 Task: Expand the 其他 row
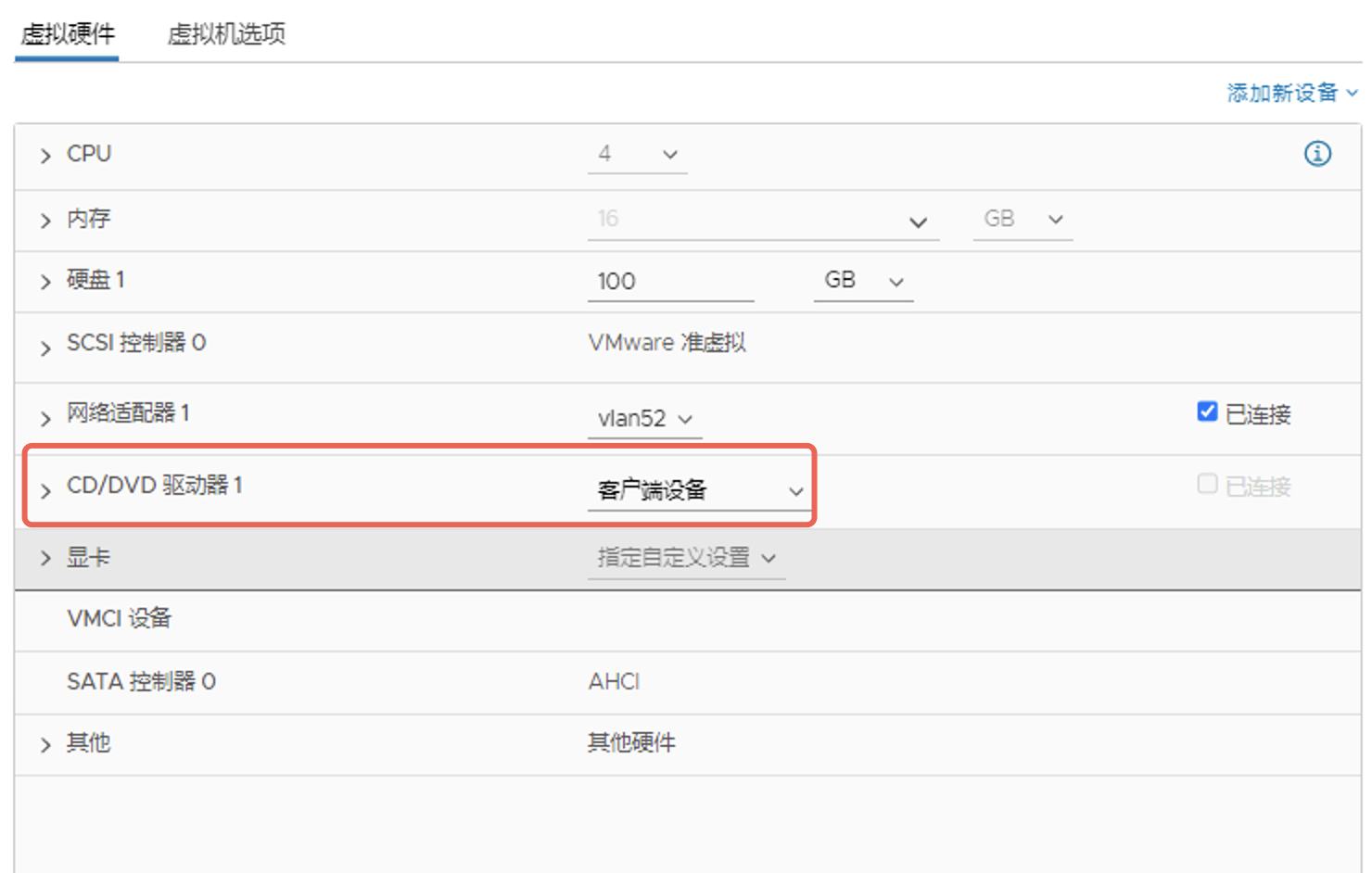(45, 745)
